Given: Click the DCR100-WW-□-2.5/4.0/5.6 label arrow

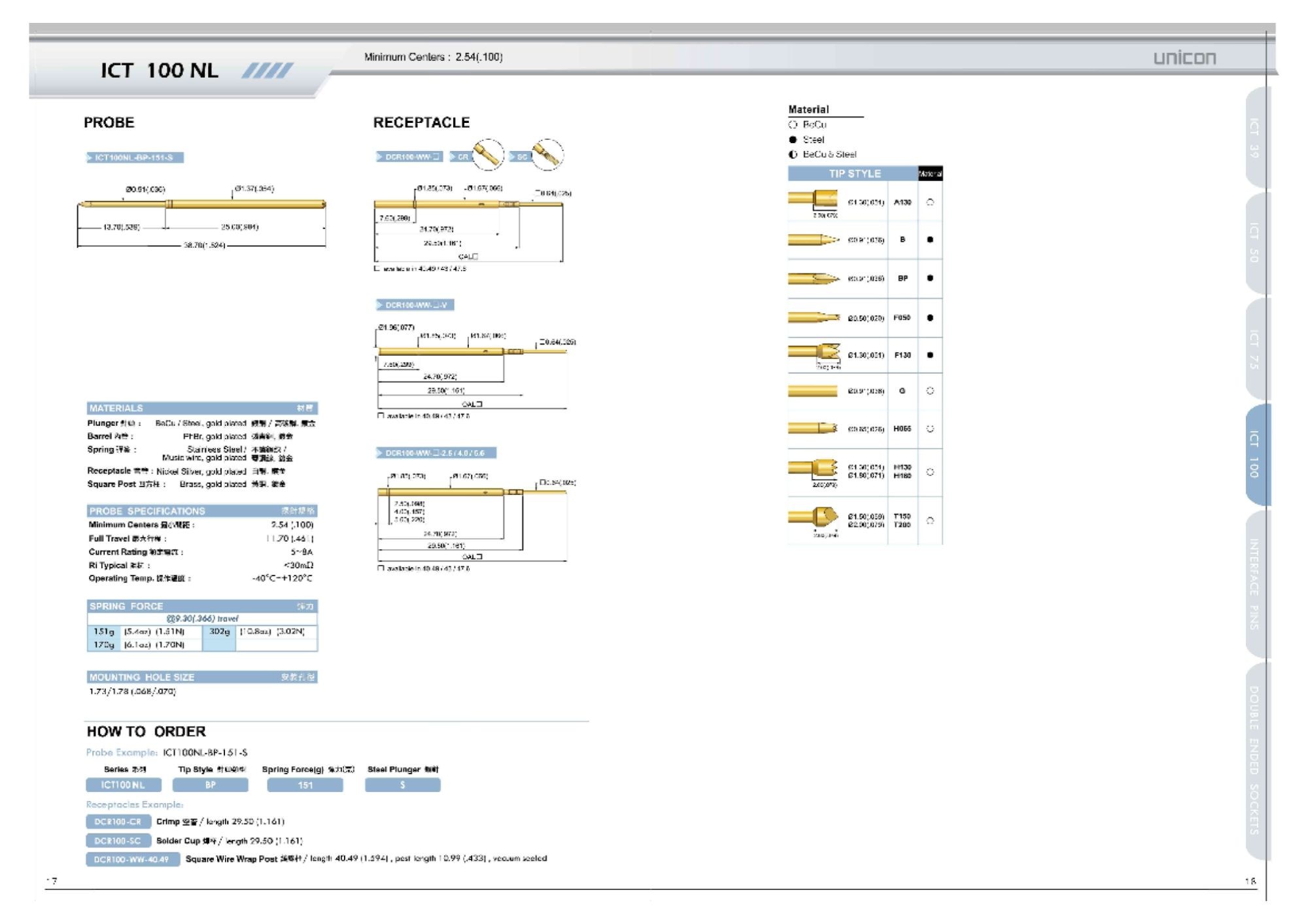Looking at the screenshot, I should tap(380, 453).
